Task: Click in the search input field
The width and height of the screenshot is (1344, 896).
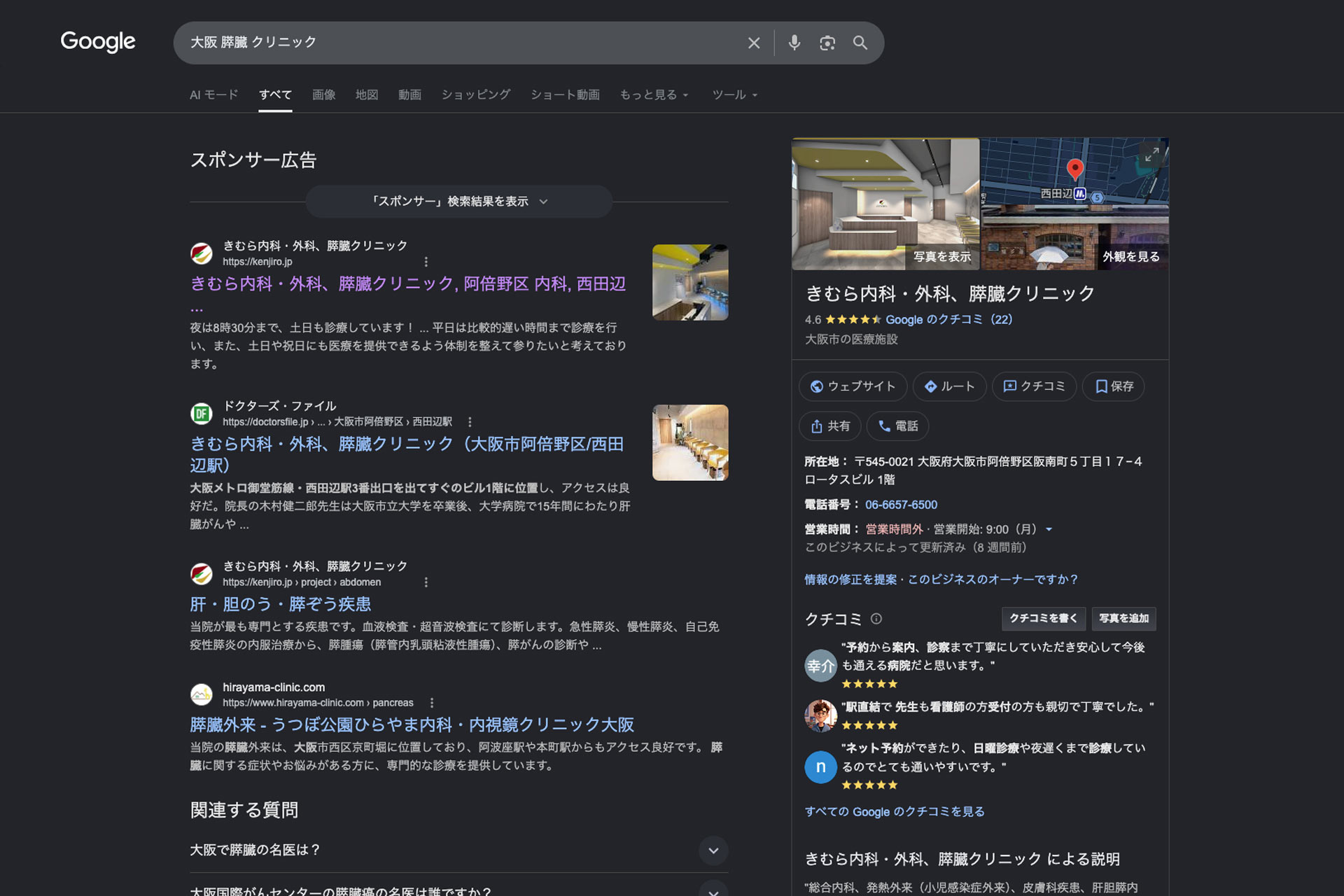Action: tap(462, 43)
